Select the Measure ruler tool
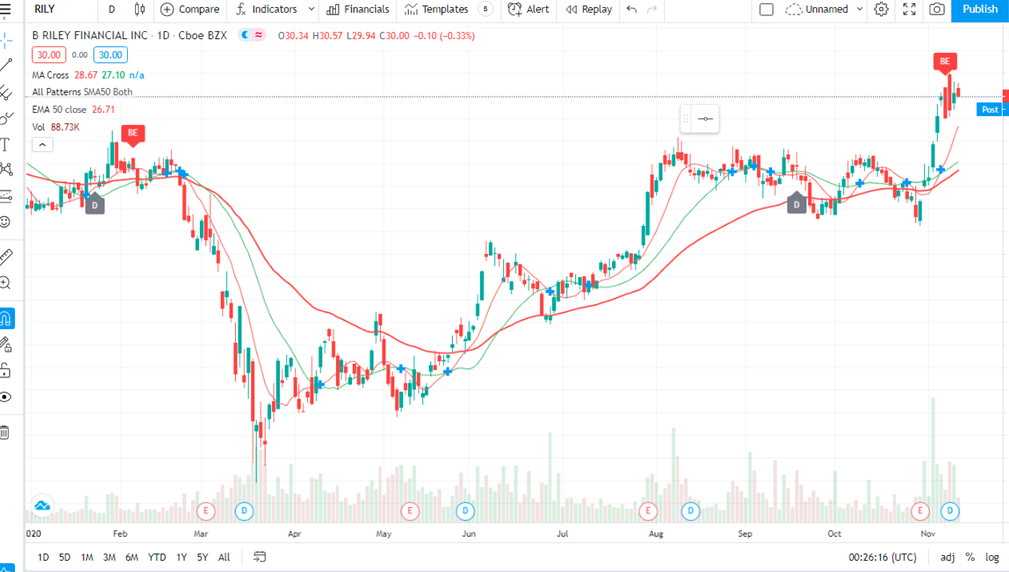Screen dimensions: 1009x572 pos(6,256)
